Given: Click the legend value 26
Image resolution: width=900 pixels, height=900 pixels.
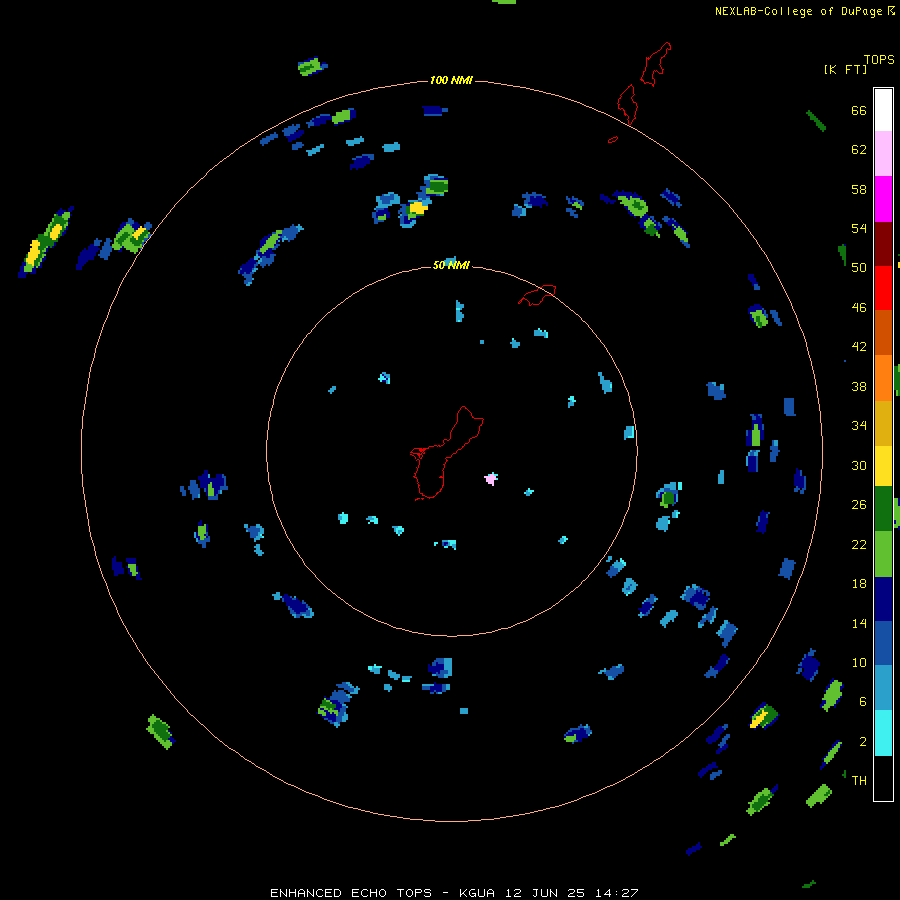Looking at the screenshot, I should [x=859, y=505].
